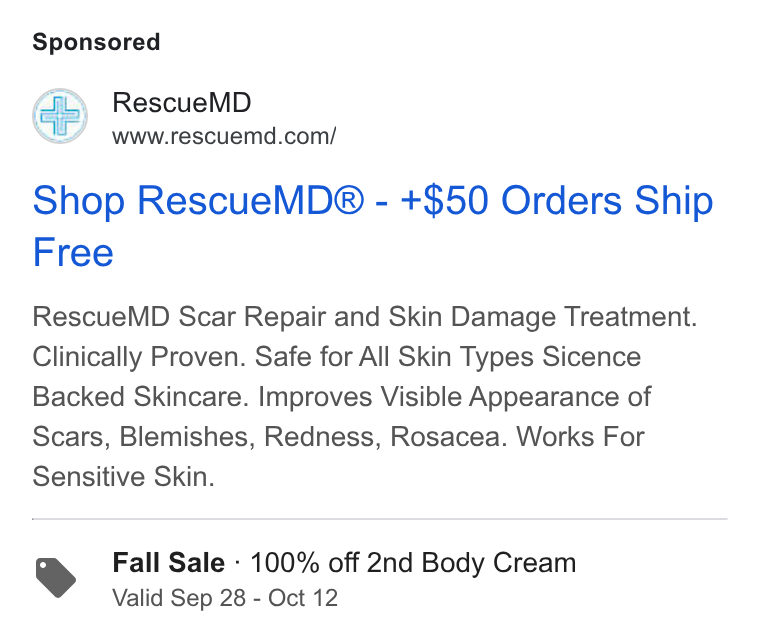Image resolution: width=760 pixels, height=636 pixels.
Task: Click the RescueMD blue cross logo
Action: 60,116
